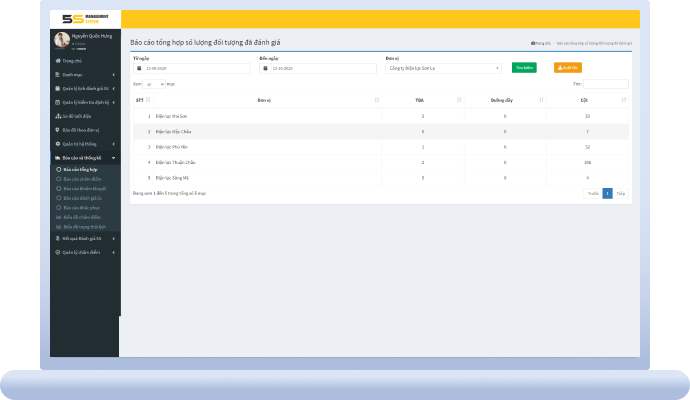Select Báo cáo khắc phục radio item
Image resolution: width=690 pixels, height=400 pixels.
point(58,206)
